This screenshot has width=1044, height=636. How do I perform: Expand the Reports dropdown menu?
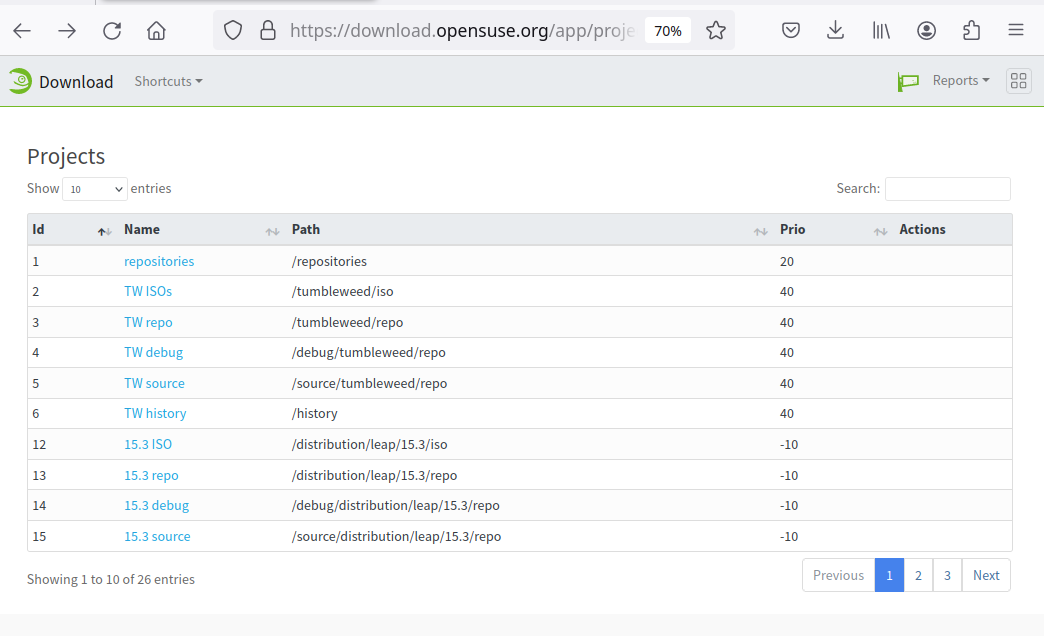(960, 81)
